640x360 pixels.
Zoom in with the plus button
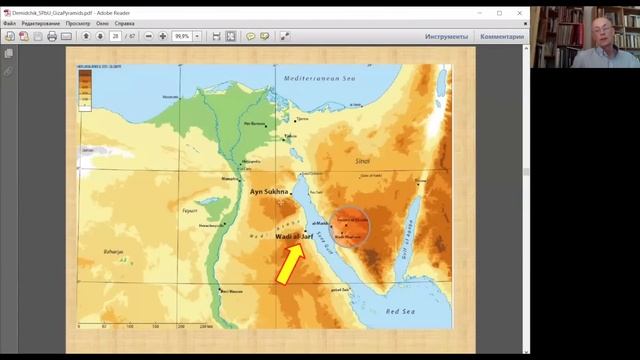point(163,36)
